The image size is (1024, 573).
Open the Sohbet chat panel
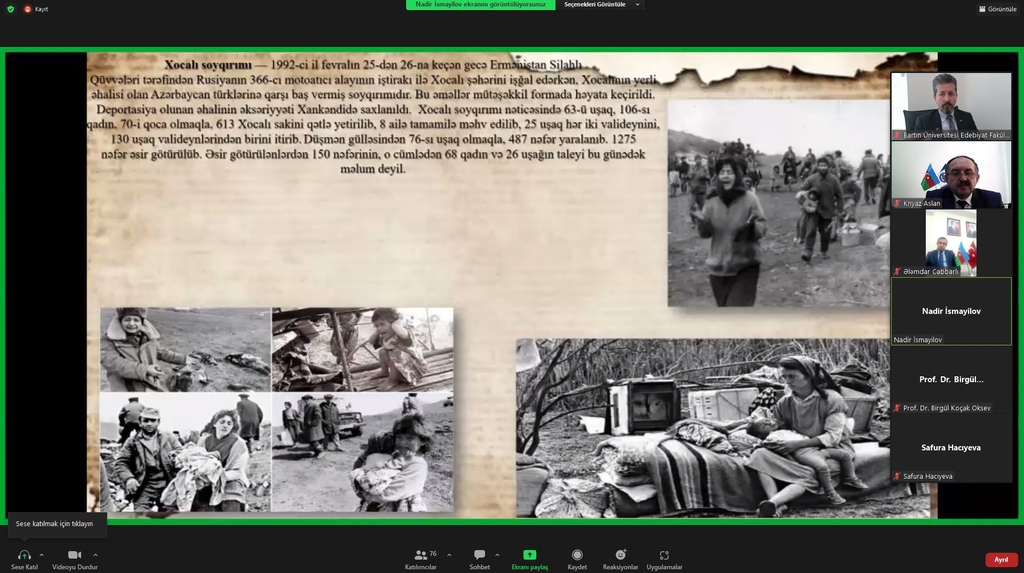point(480,555)
